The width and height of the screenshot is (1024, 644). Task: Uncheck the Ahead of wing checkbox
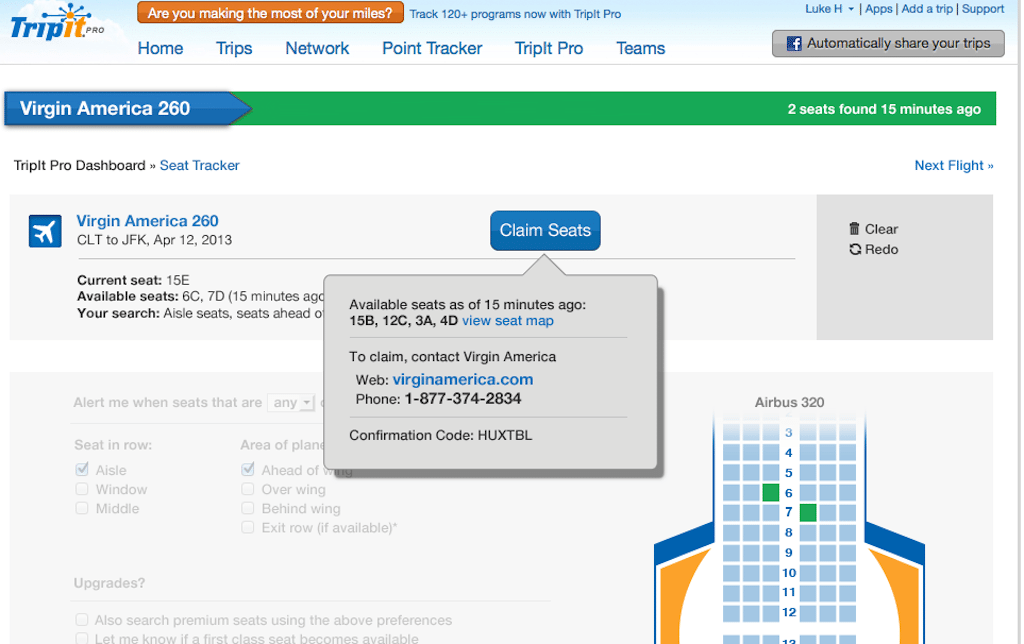(x=248, y=469)
